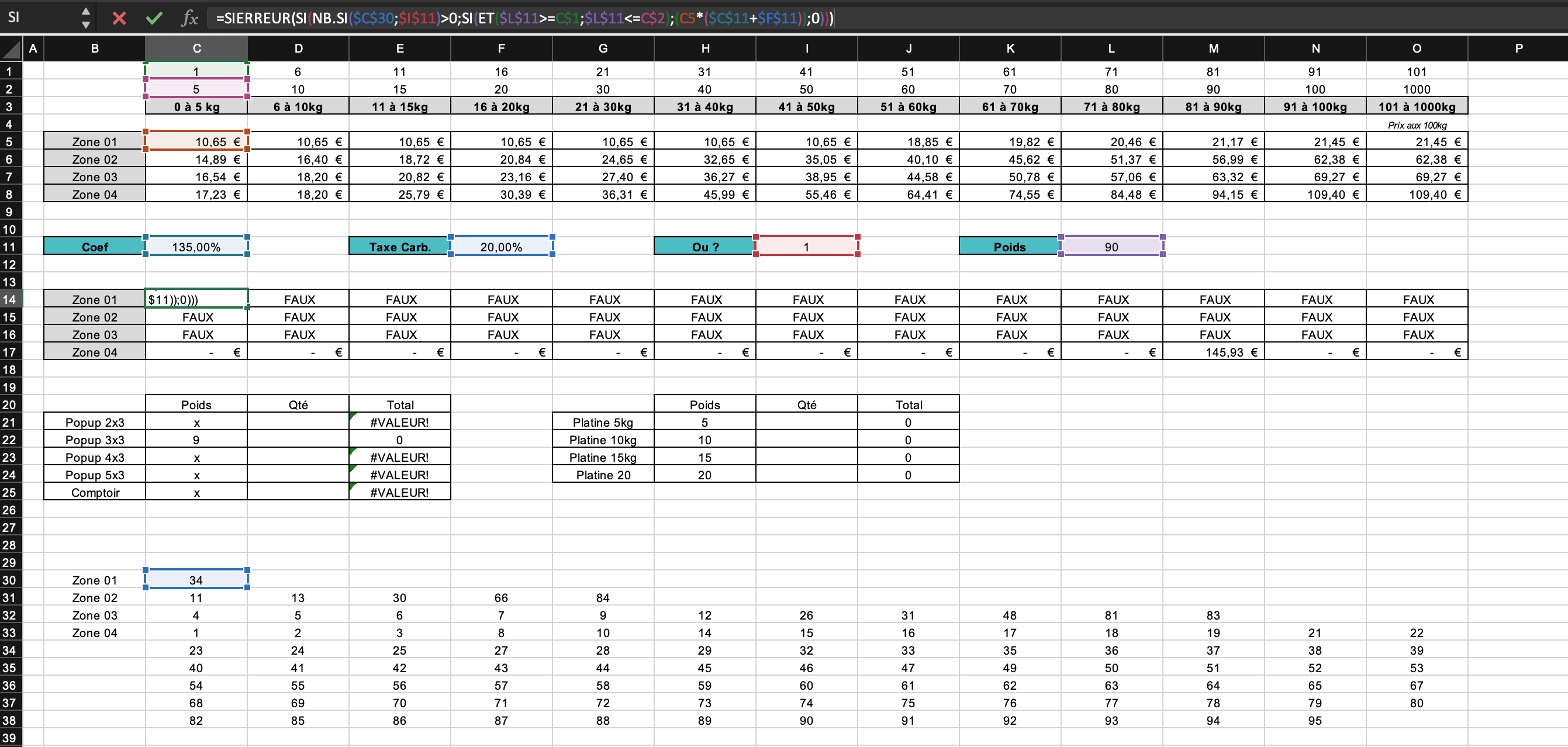Select column C header
Screen dimensions: 1568x747
(x=196, y=48)
